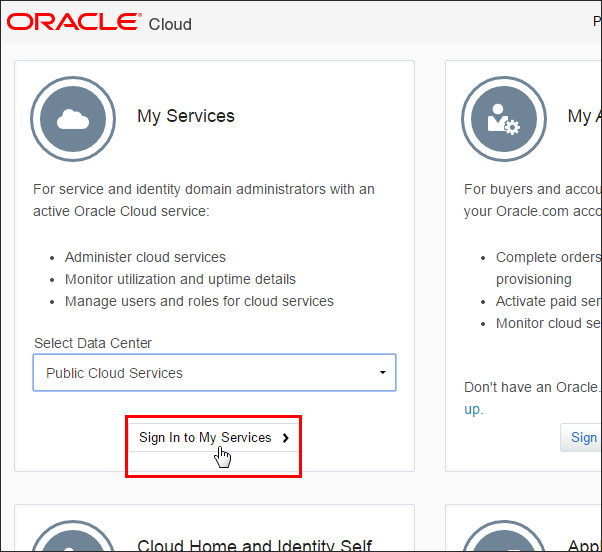The width and height of the screenshot is (602, 552).
Task: Click "Monitor utilization and uptime details" bullet
Action: pos(180,279)
